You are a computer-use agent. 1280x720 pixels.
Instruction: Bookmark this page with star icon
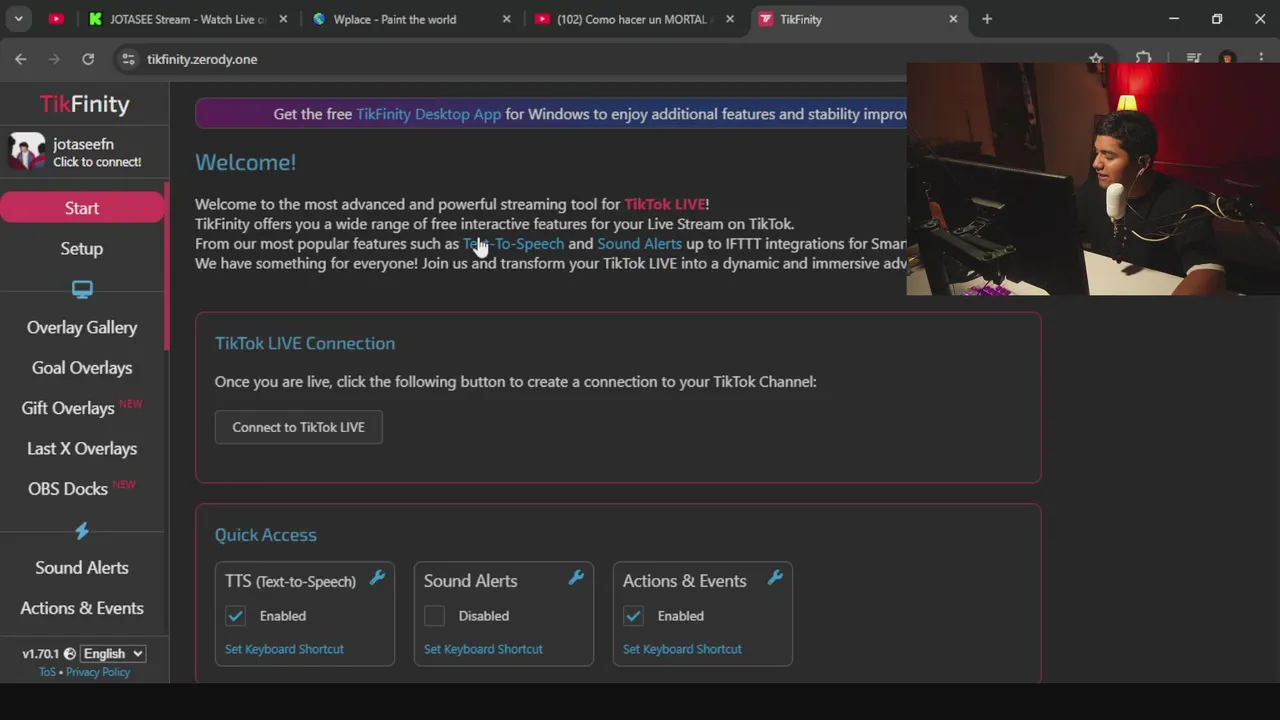(x=1096, y=59)
